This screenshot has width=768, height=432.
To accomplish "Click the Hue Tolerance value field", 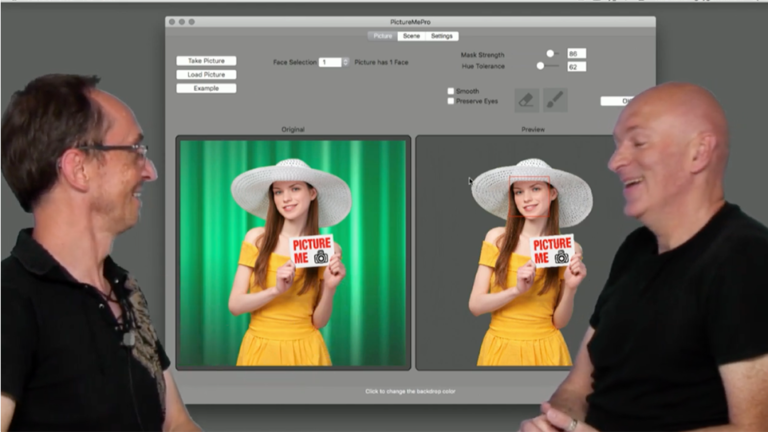I will coord(576,66).
